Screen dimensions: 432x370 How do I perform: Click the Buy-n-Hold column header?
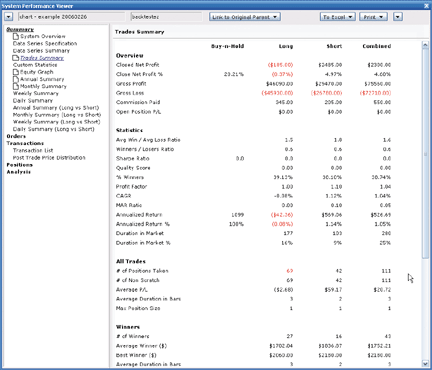point(227,46)
